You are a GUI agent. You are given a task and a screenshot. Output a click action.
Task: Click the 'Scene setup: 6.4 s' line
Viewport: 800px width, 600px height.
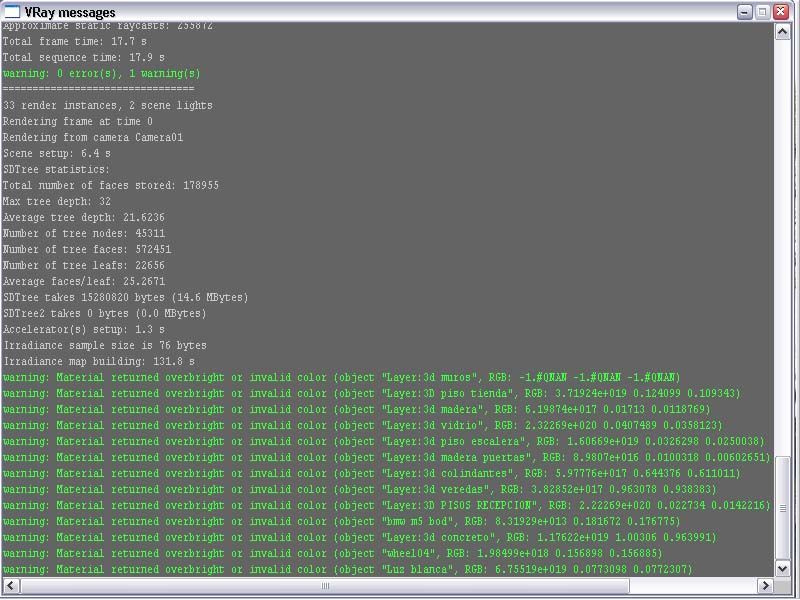click(57, 153)
